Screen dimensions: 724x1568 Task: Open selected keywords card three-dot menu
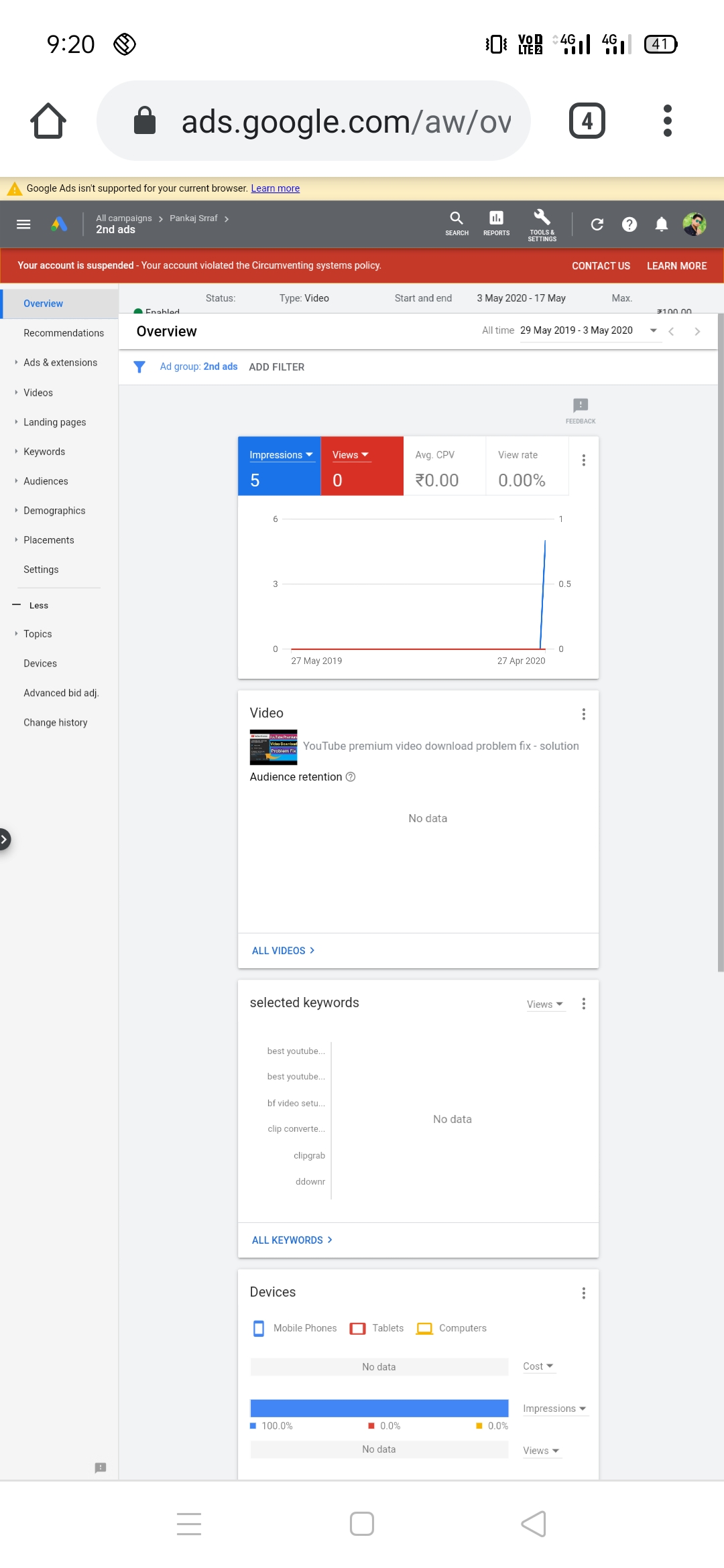(x=584, y=1004)
